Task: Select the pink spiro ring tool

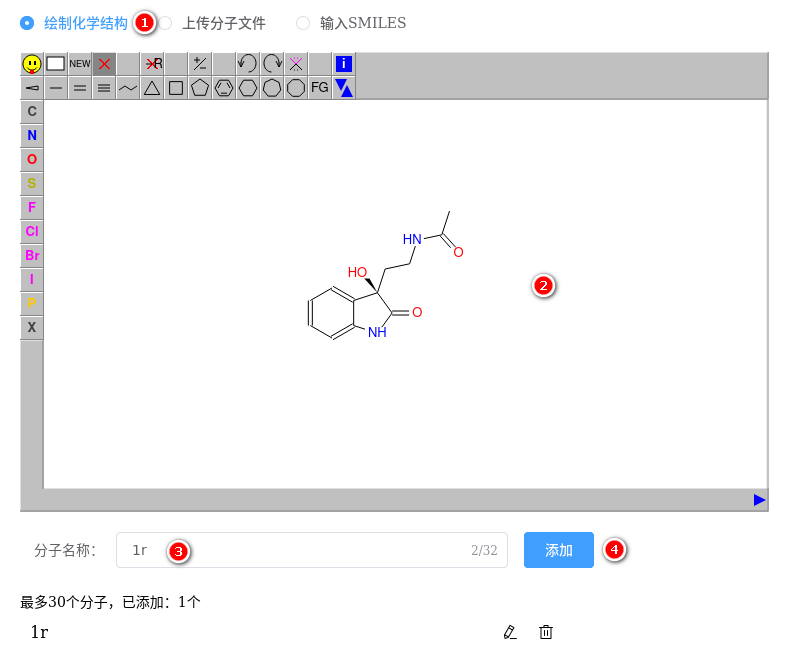Action: [x=296, y=64]
